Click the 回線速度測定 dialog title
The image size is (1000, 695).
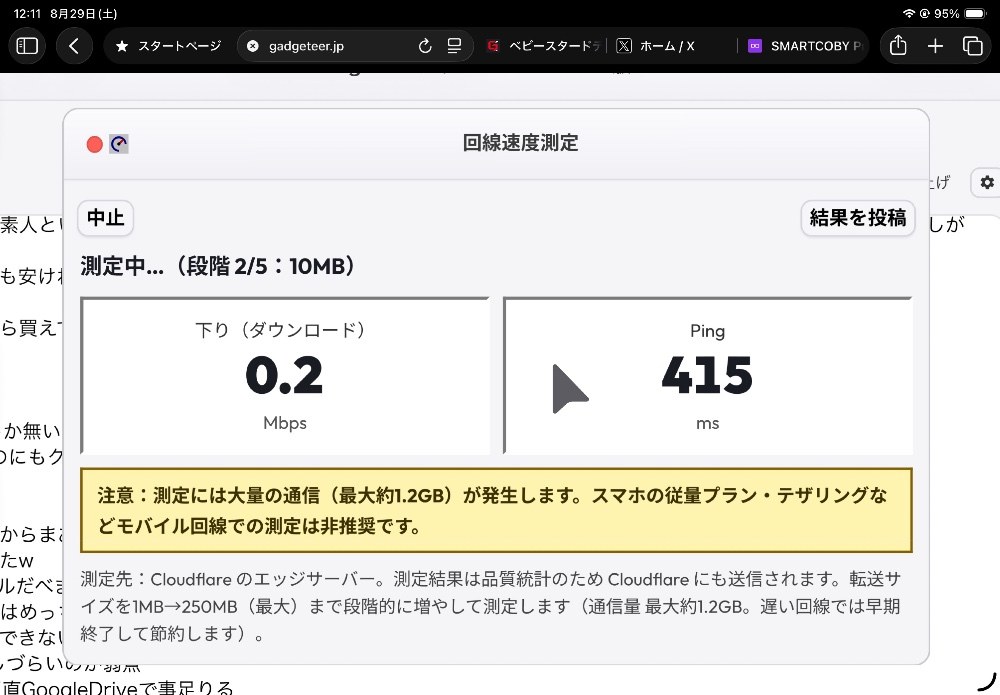pos(520,143)
